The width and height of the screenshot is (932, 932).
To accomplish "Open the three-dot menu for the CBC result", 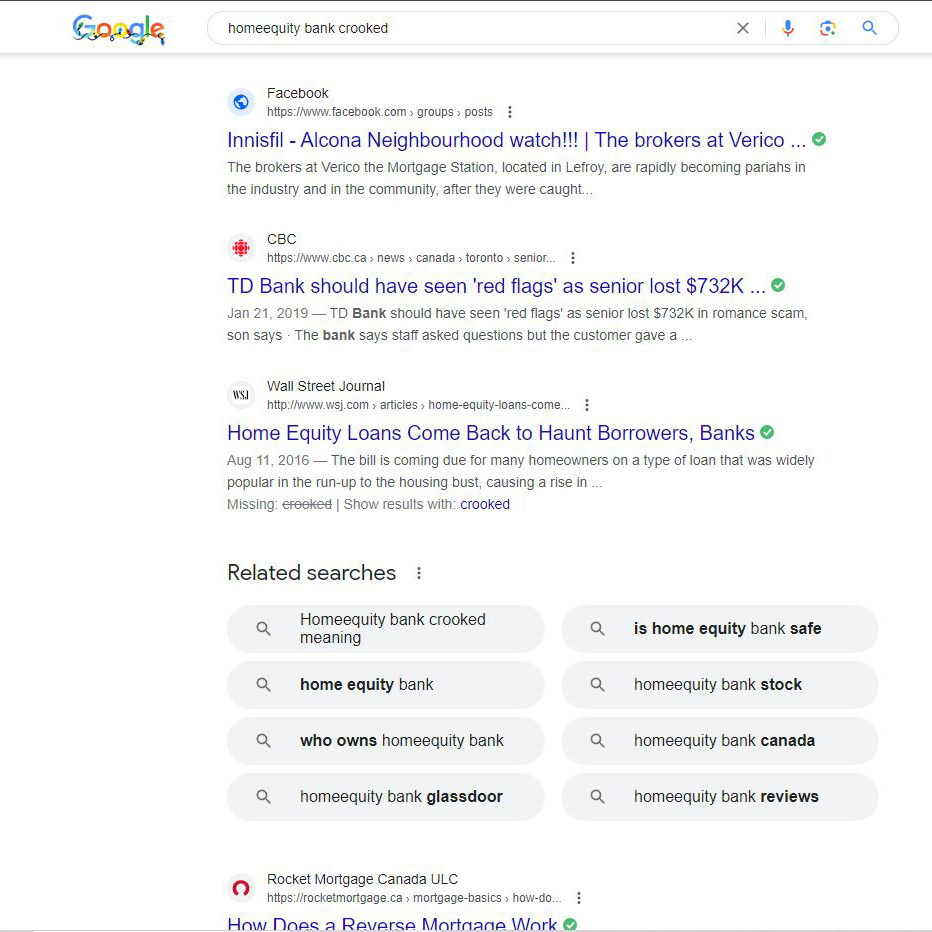I will [572, 258].
